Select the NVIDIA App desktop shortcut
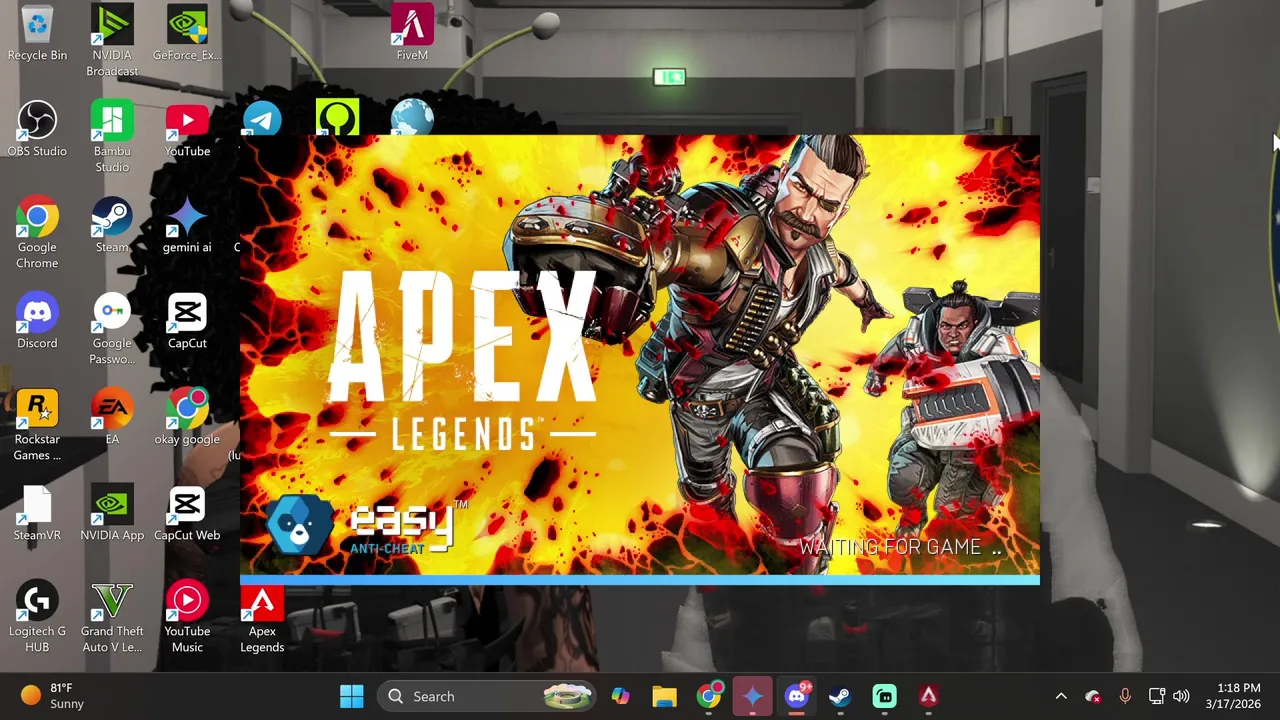The width and height of the screenshot is (1280, 720). pos(112,514)
